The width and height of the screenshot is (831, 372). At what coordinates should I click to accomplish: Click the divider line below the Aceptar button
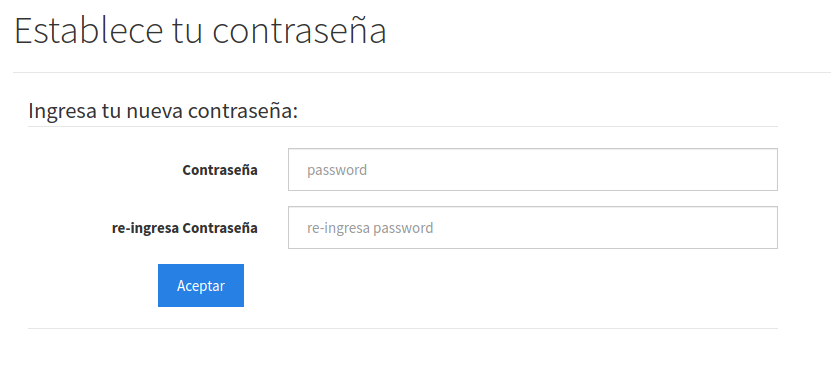click(x=403, y=329)
